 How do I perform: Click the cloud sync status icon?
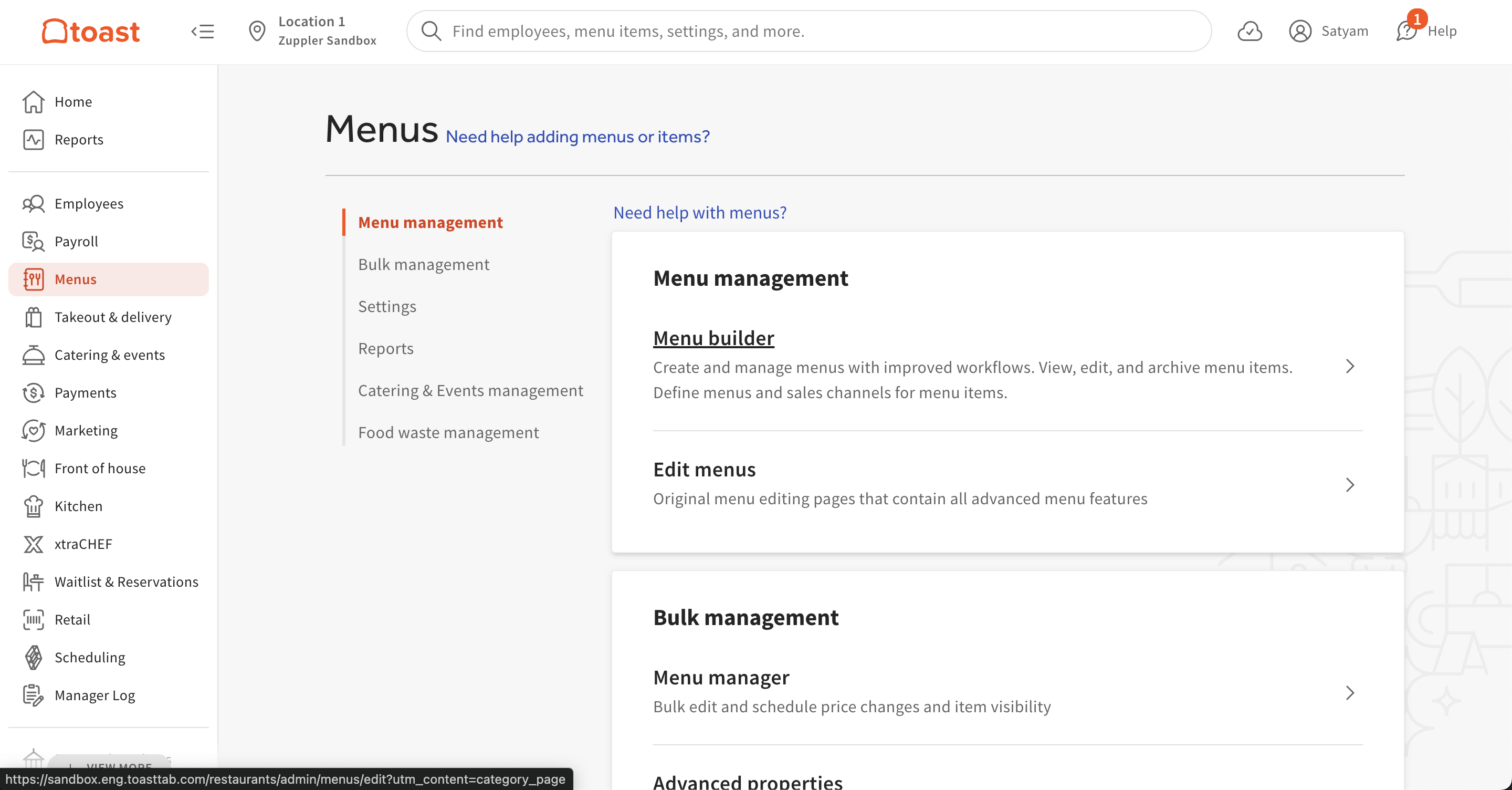(x=1249, y=31)
